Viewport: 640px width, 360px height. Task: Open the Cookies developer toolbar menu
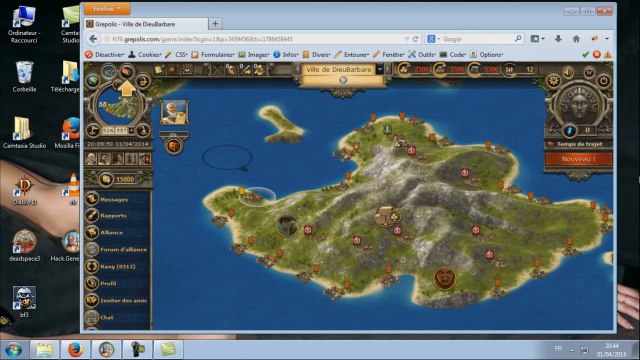(145, 54)
